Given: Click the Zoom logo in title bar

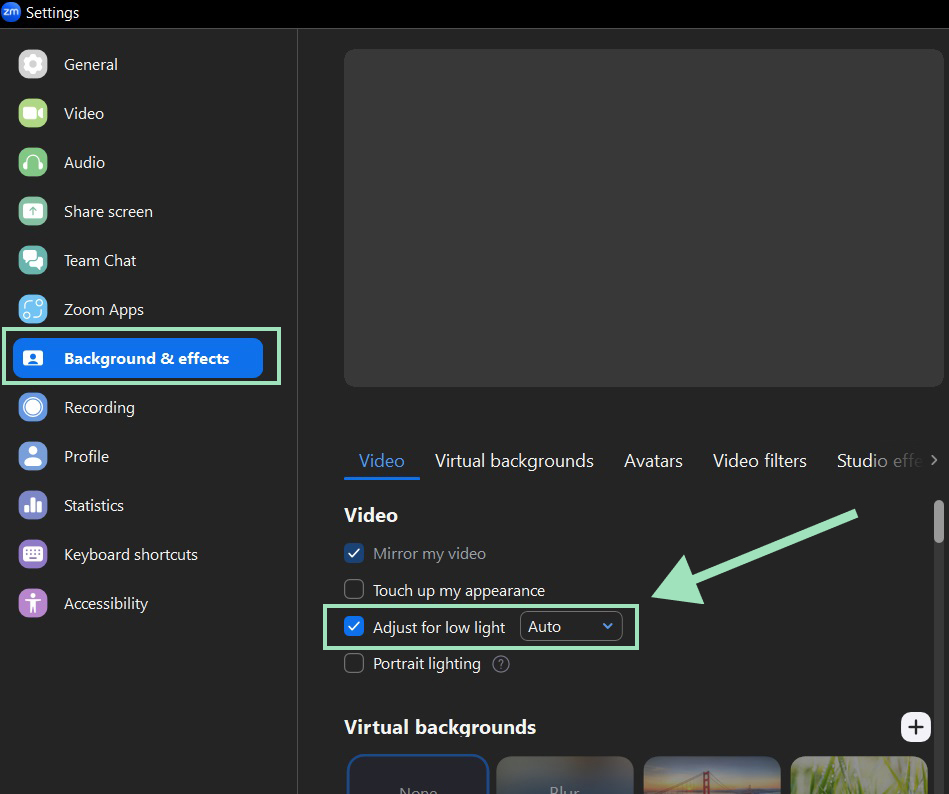Looking at the screenshot, I should click(11, 12).
